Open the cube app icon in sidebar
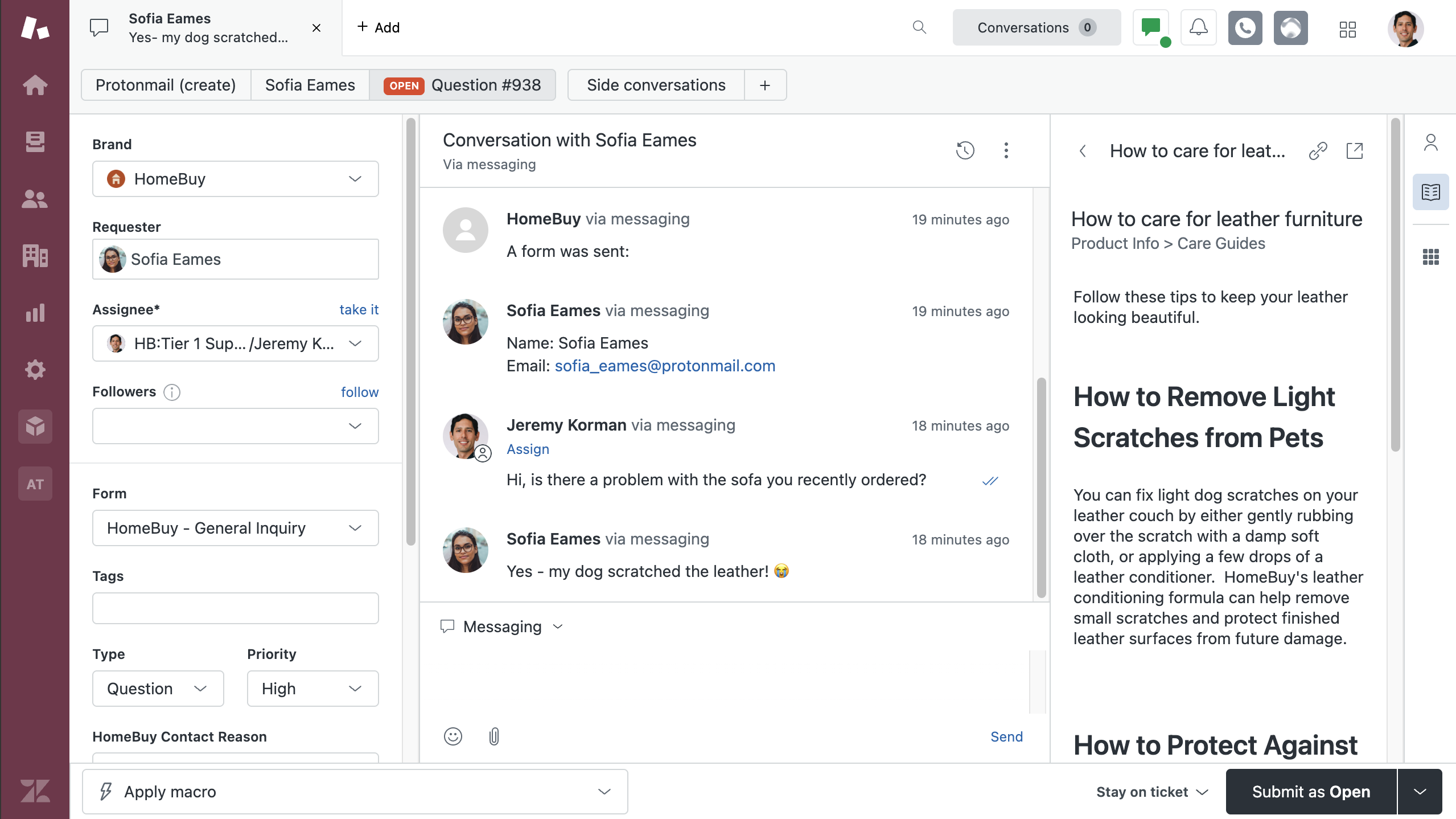The width and height of the screenshot is (1456, 819). click(35, 427)
